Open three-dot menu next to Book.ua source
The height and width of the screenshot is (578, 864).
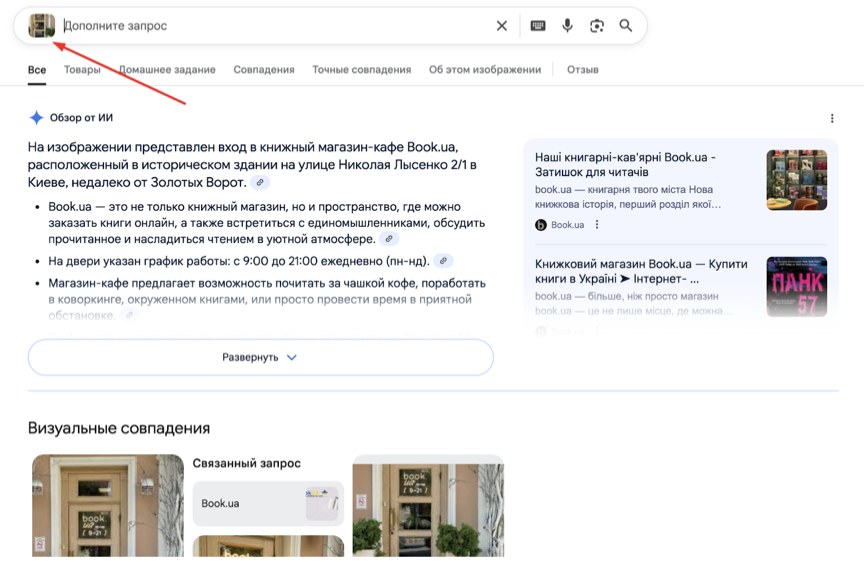(x=597, y=225)
